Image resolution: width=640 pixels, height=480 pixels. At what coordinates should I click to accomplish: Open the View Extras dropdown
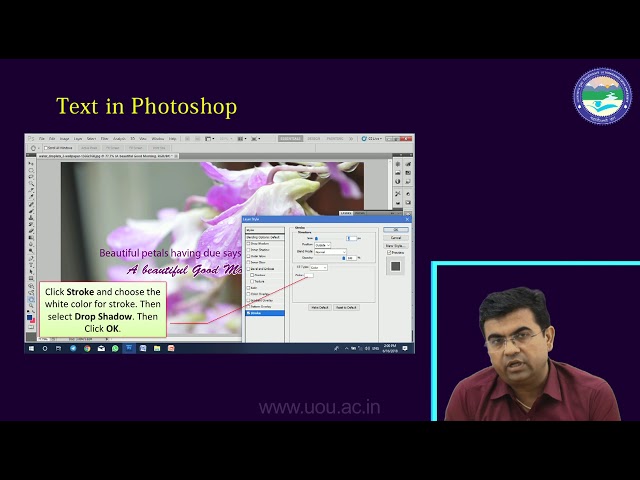pos(209,139)
